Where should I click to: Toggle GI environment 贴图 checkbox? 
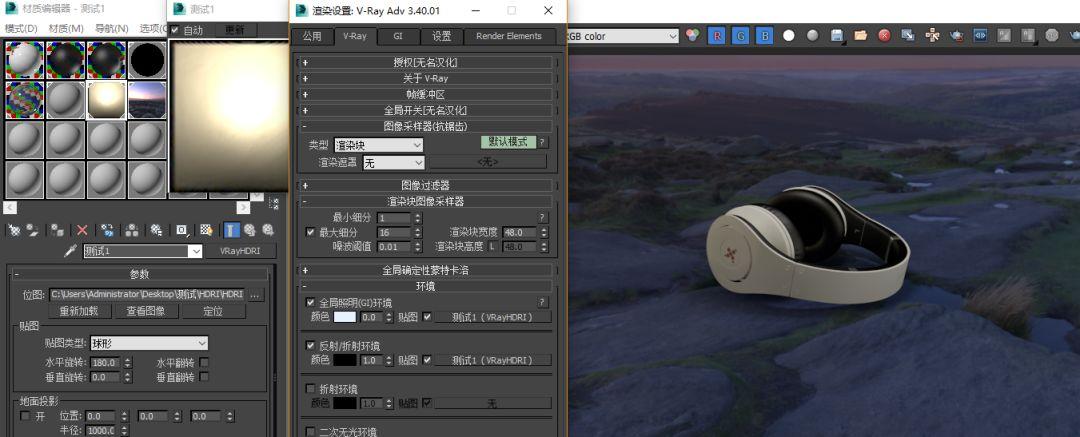[x=427, y=317]
